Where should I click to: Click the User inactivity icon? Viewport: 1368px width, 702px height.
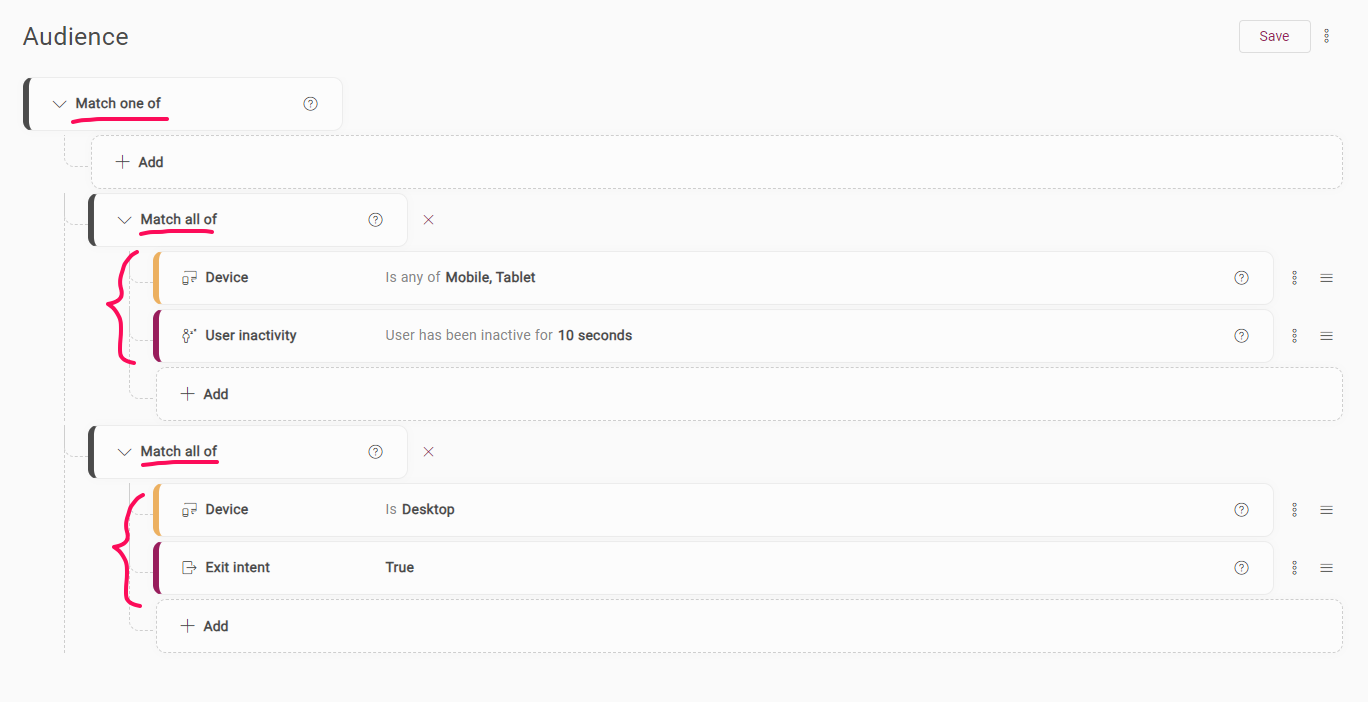coord(189,336)
